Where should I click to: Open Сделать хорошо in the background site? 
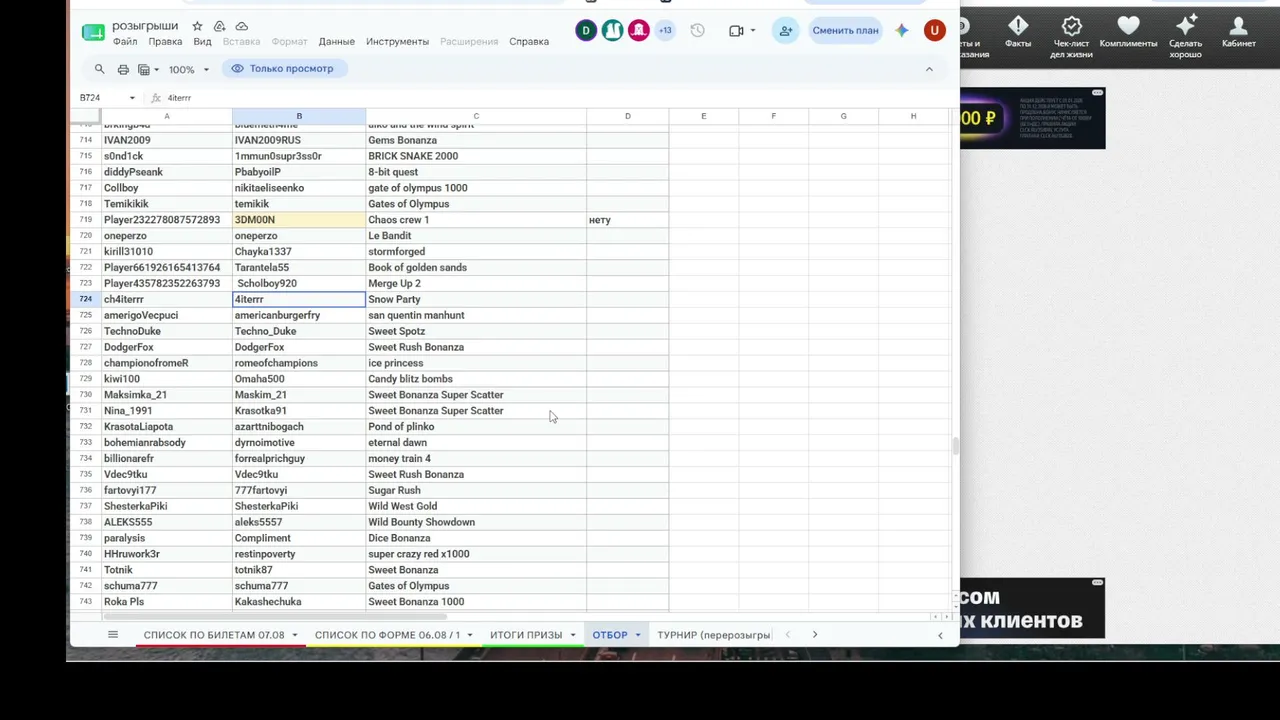click(1186, 37)
